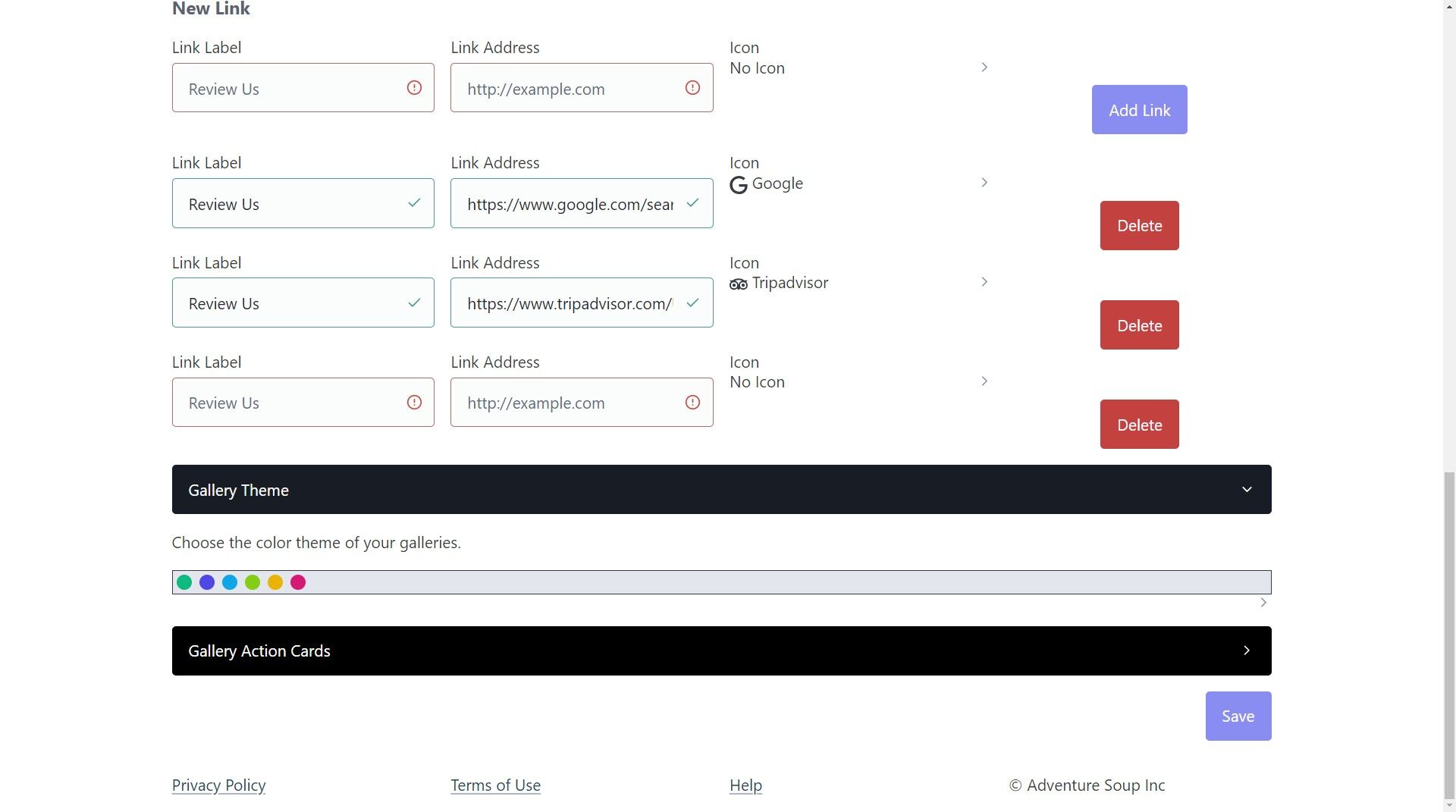Open icon picker chevron for Tripadvisor row

[x=984, y=282]
